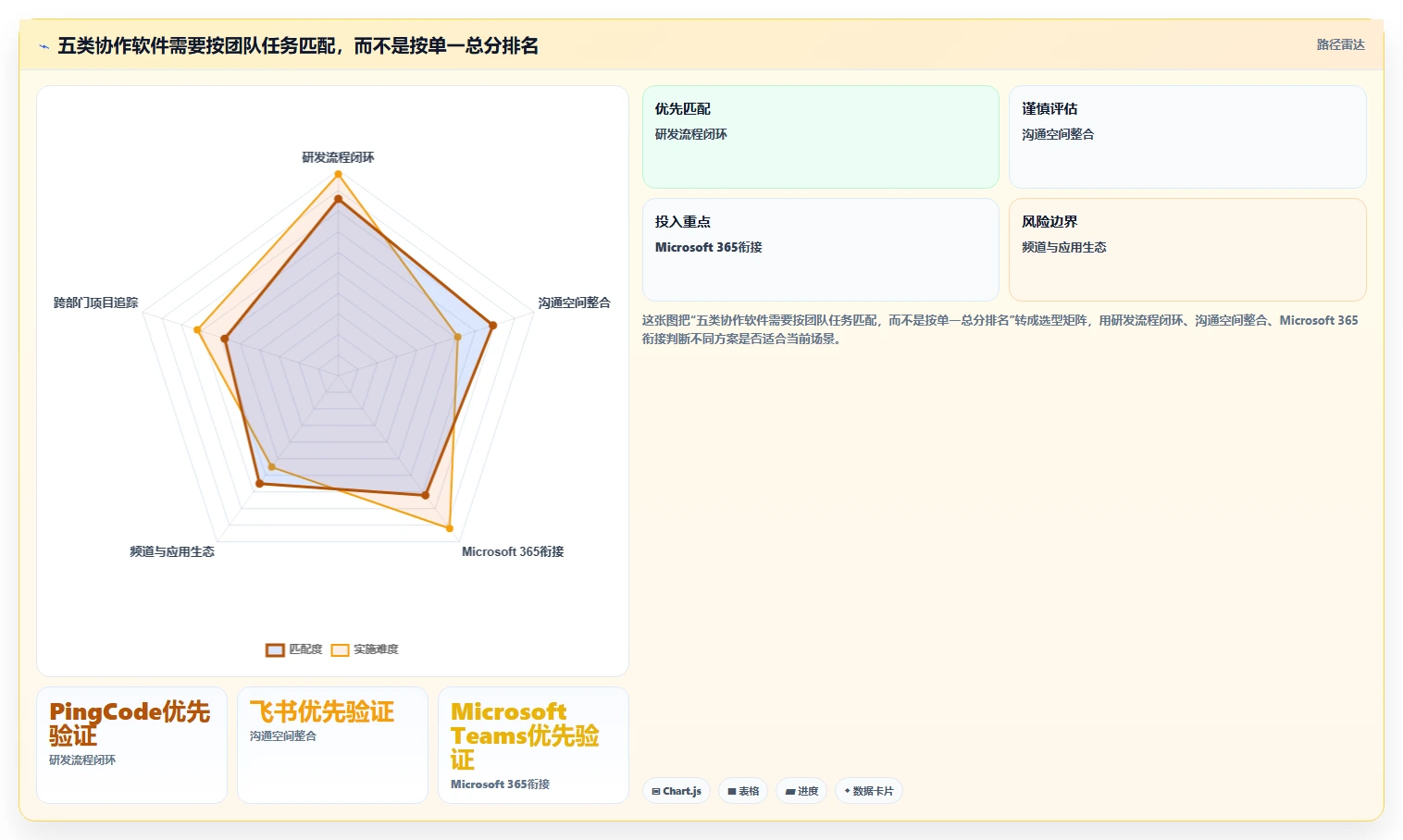This screenshot has width=1403, height=840.
Task: Click 匹配度 data point on 研发流程闭环 axis
Action: [338, 199]
